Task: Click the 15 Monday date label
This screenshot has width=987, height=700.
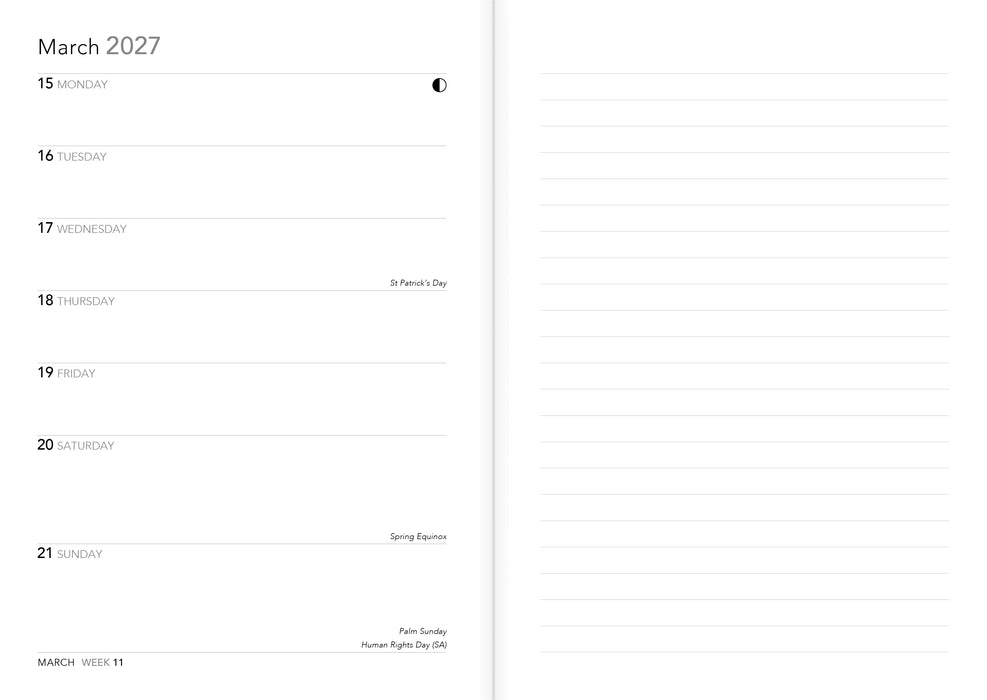Action: coord(72,84)
